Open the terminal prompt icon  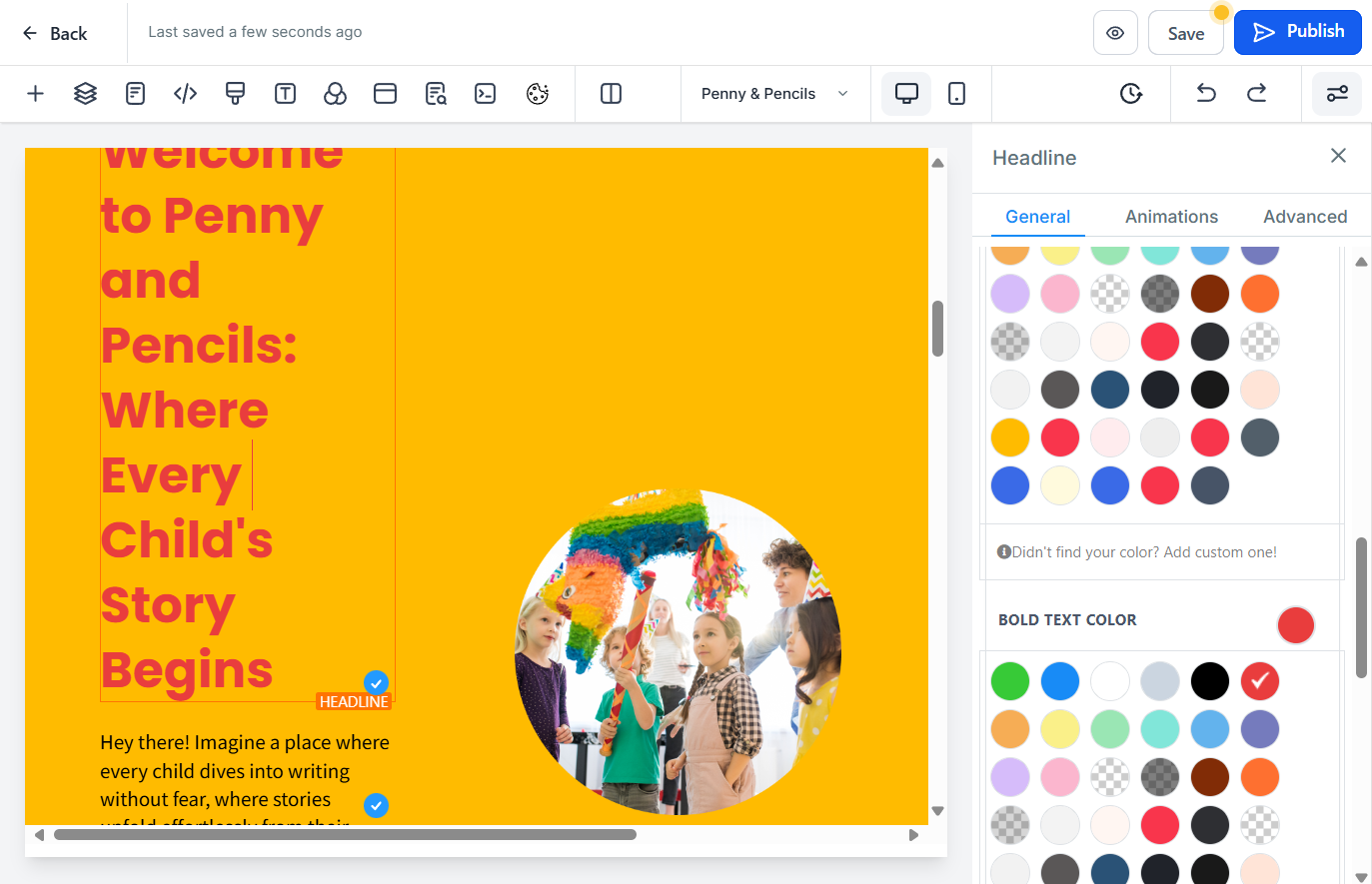click(486, 94)
